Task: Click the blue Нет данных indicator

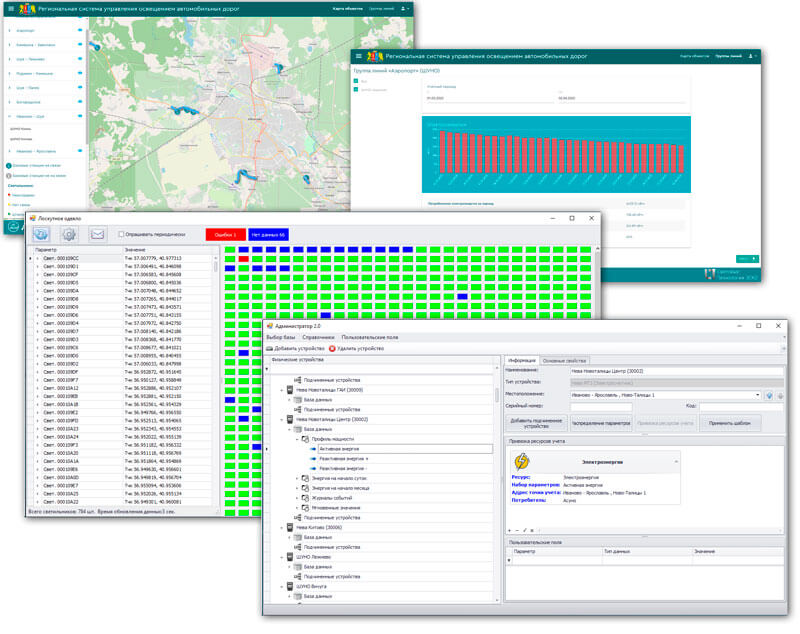Action: [x=268, y=235]
